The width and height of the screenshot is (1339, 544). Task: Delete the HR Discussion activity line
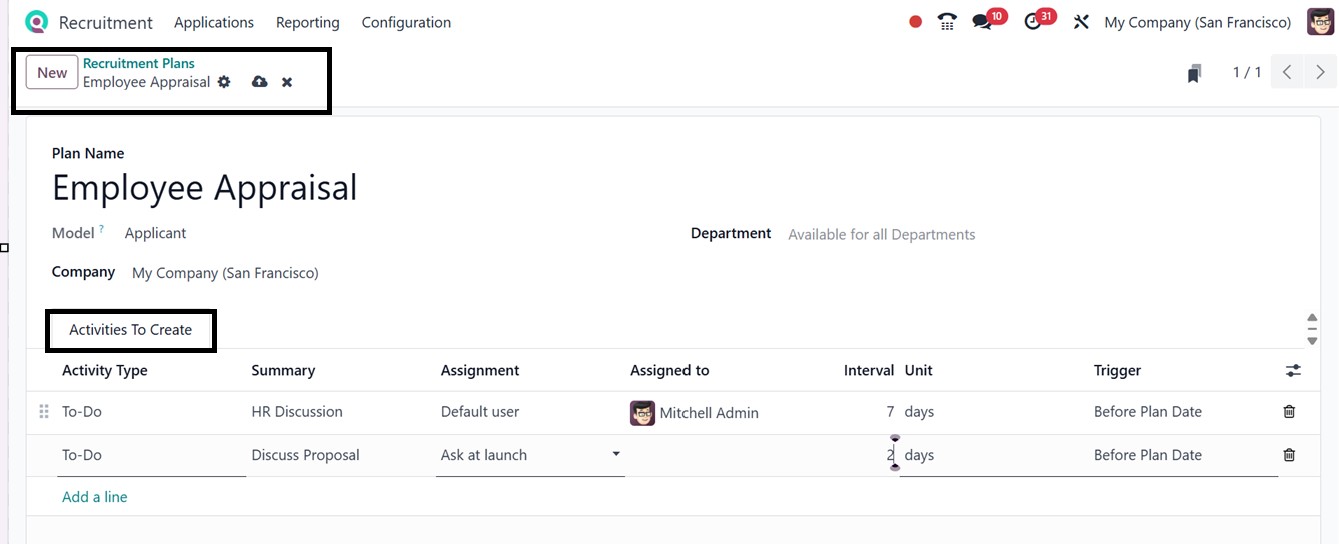point(1289,412)
